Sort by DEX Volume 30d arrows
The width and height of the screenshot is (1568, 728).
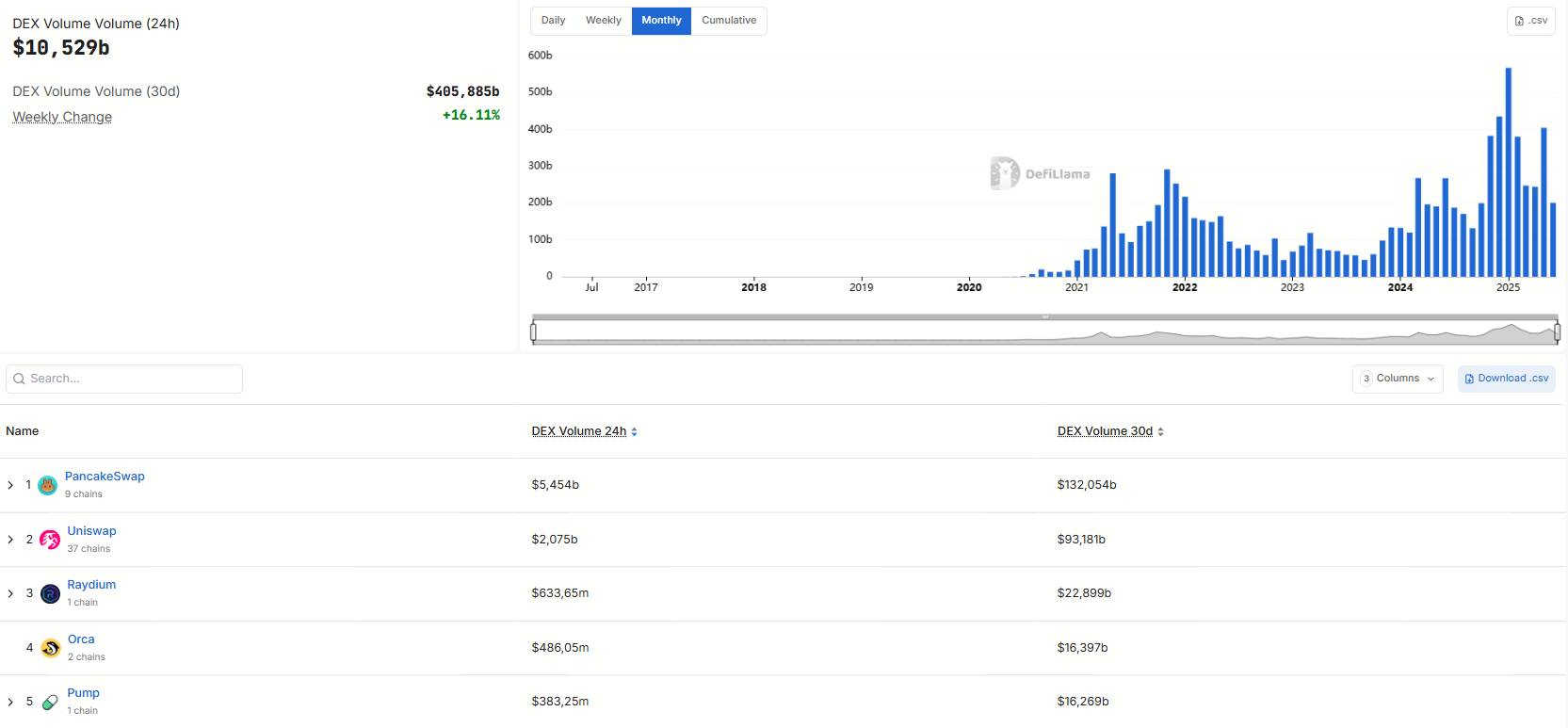pyautogui.click(x=1160, y=431)
